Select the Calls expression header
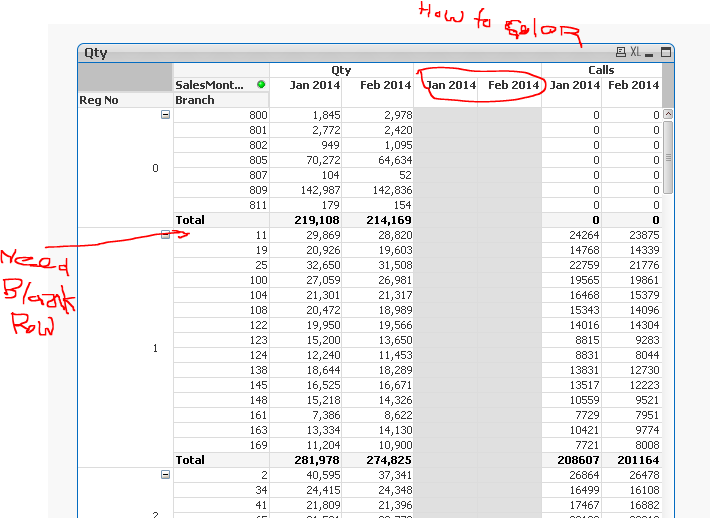Viewport: 710px width, 518px height. click(x=600, y=70)
